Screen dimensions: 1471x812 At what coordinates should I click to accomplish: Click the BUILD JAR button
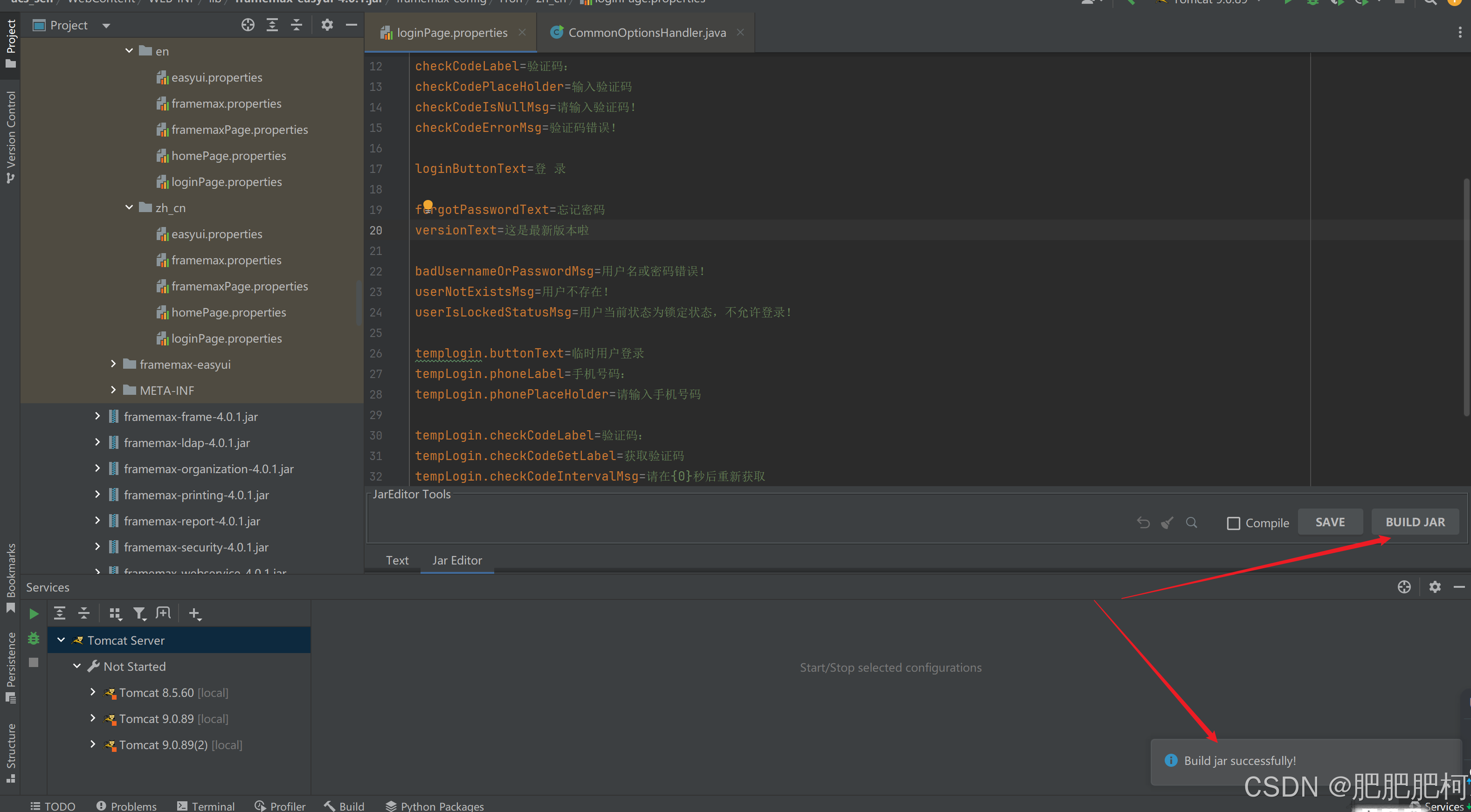point(1415,522)
